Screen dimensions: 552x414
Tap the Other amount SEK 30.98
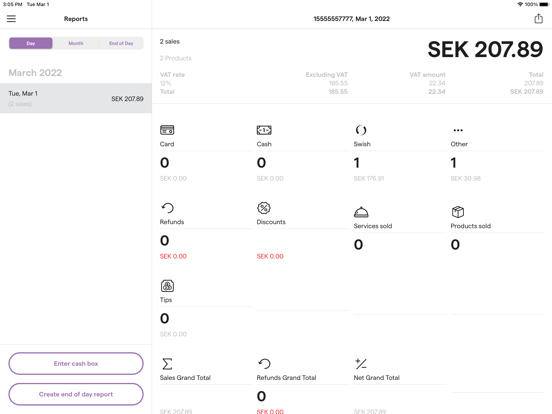point(465,178)
